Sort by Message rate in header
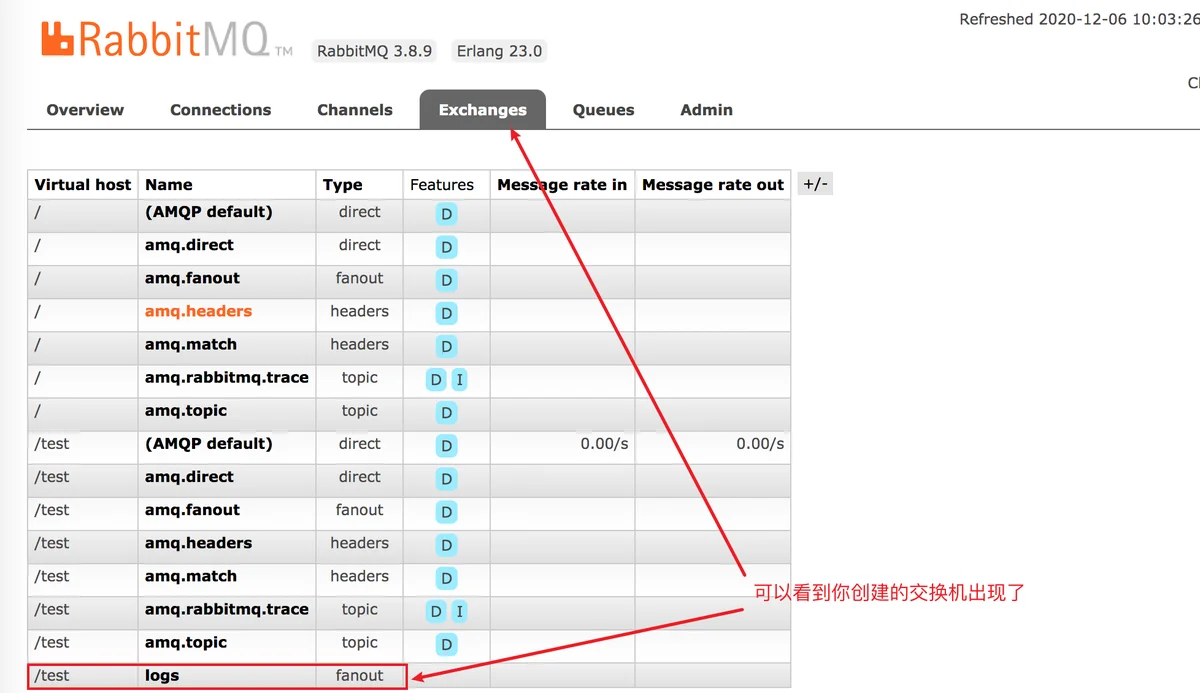1200x693 pixels. (561, 185)
